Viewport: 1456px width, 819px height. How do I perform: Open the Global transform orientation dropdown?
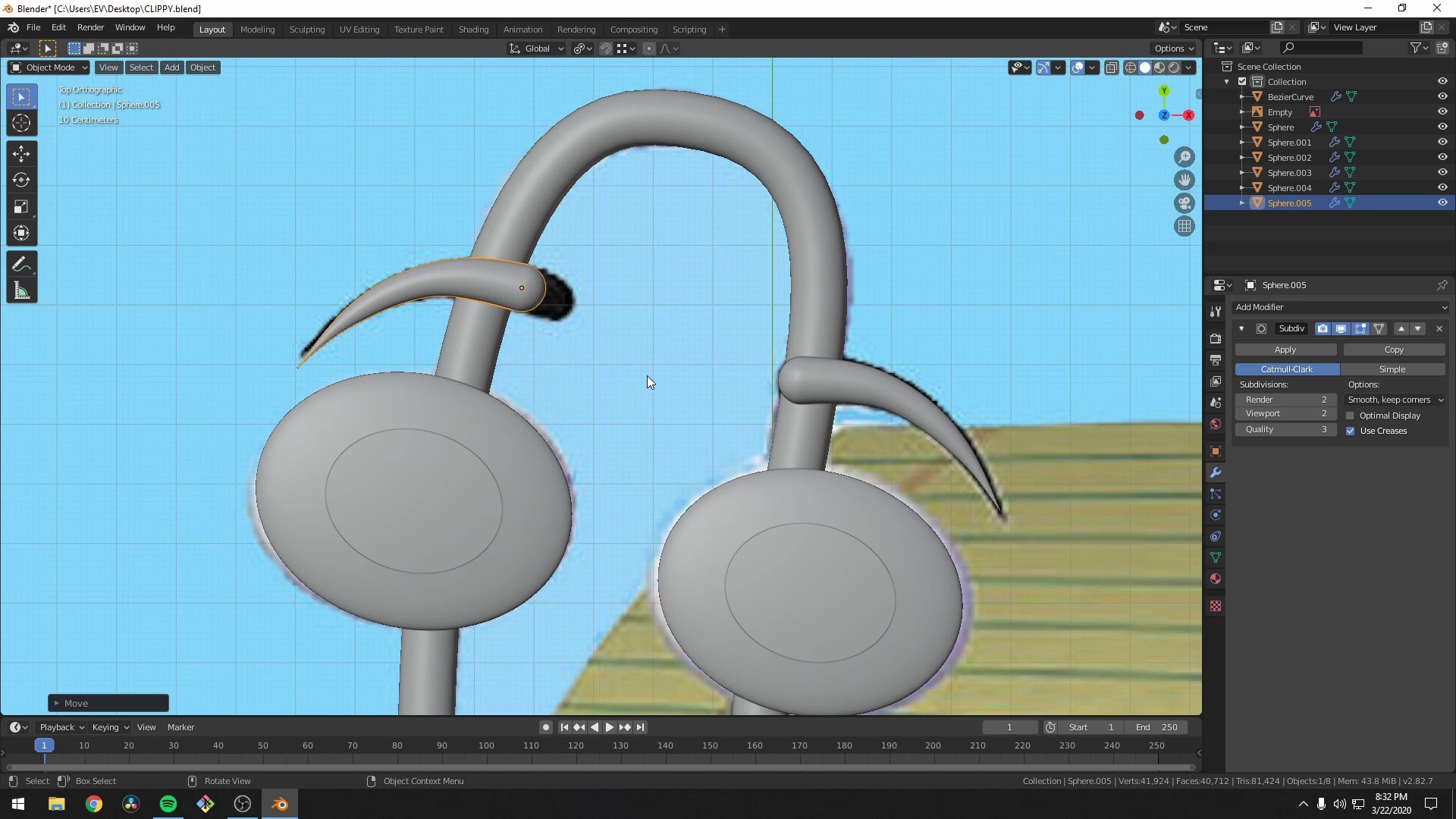[536, 48]
